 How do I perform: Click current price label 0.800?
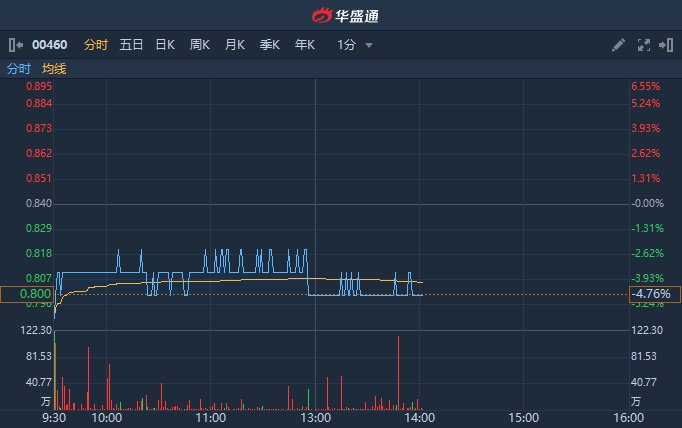pyautogui.click(x=27, y=294)
